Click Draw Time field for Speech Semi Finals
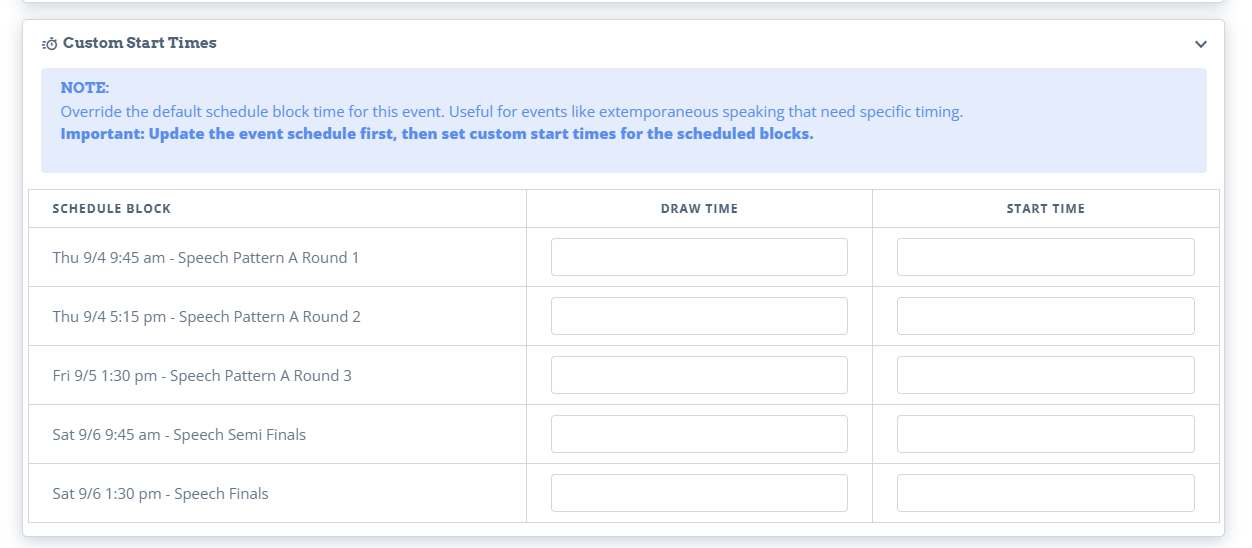Viewport: 1252px width, 548px height. (699, 434)
